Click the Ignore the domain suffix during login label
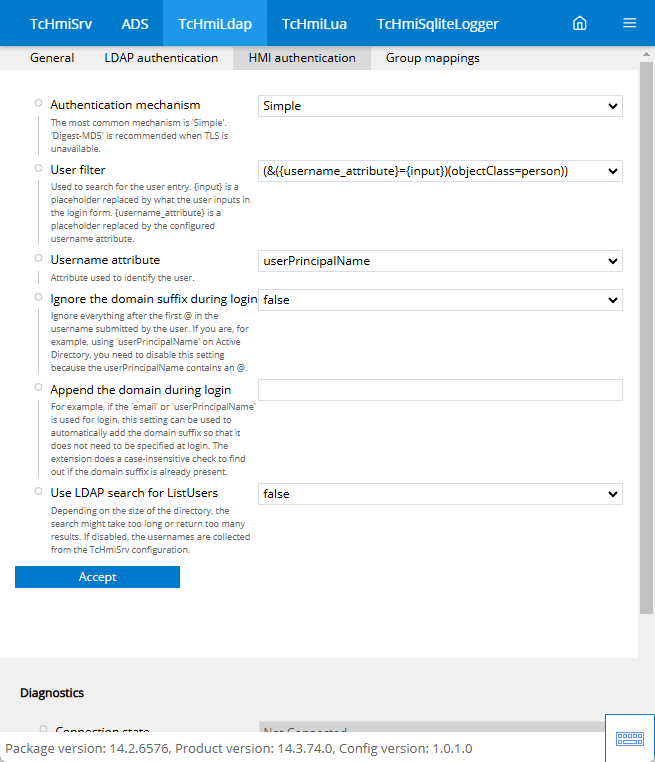The height and width of the screenshot is (762, 655). pos(154,298)
